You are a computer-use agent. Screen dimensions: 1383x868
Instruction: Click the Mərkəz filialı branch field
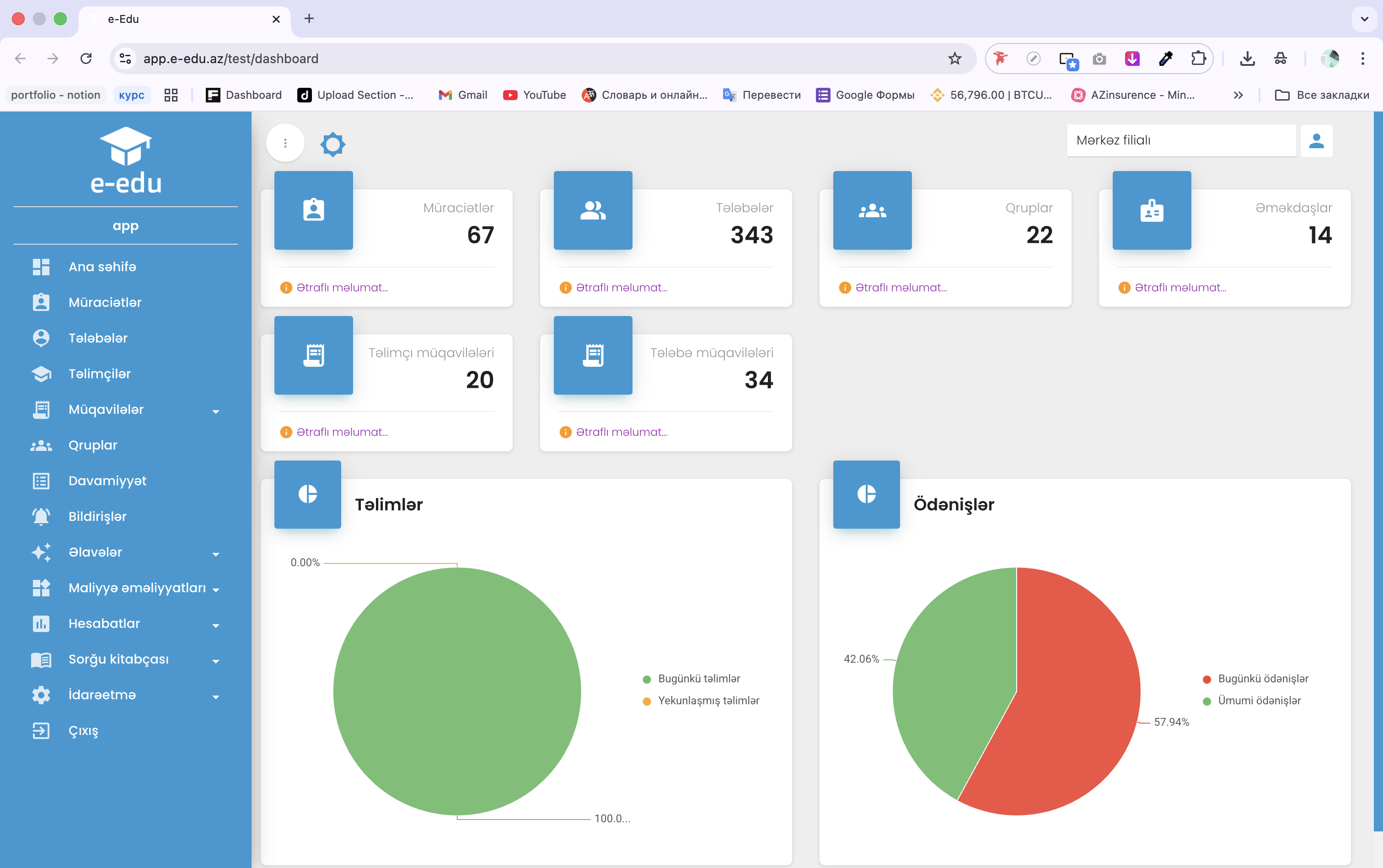click(1181, 140)
